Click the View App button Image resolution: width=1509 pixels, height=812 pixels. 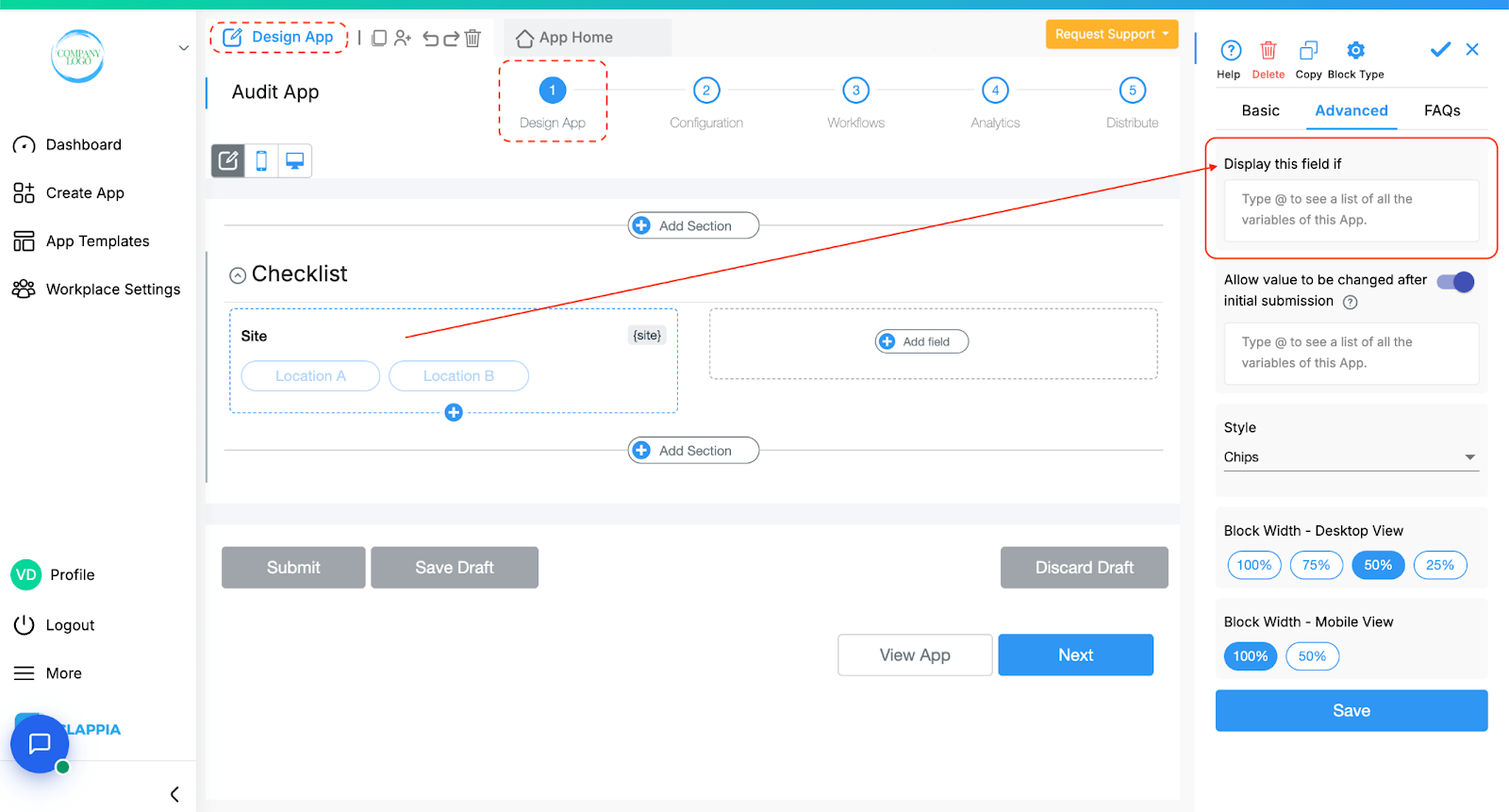click(915, 655)
